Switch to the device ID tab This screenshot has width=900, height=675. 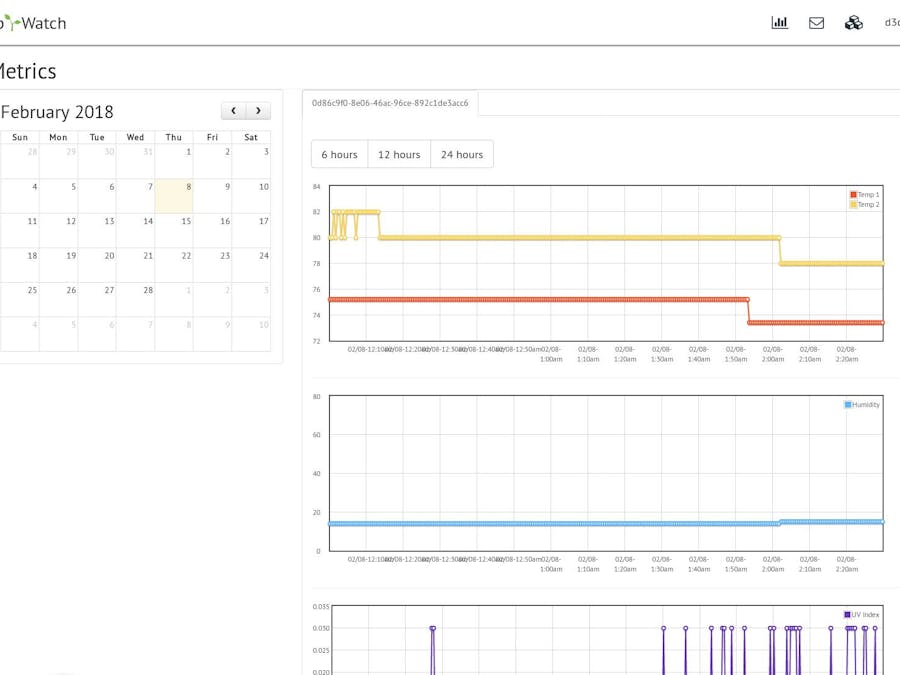[x=390, y=103]
